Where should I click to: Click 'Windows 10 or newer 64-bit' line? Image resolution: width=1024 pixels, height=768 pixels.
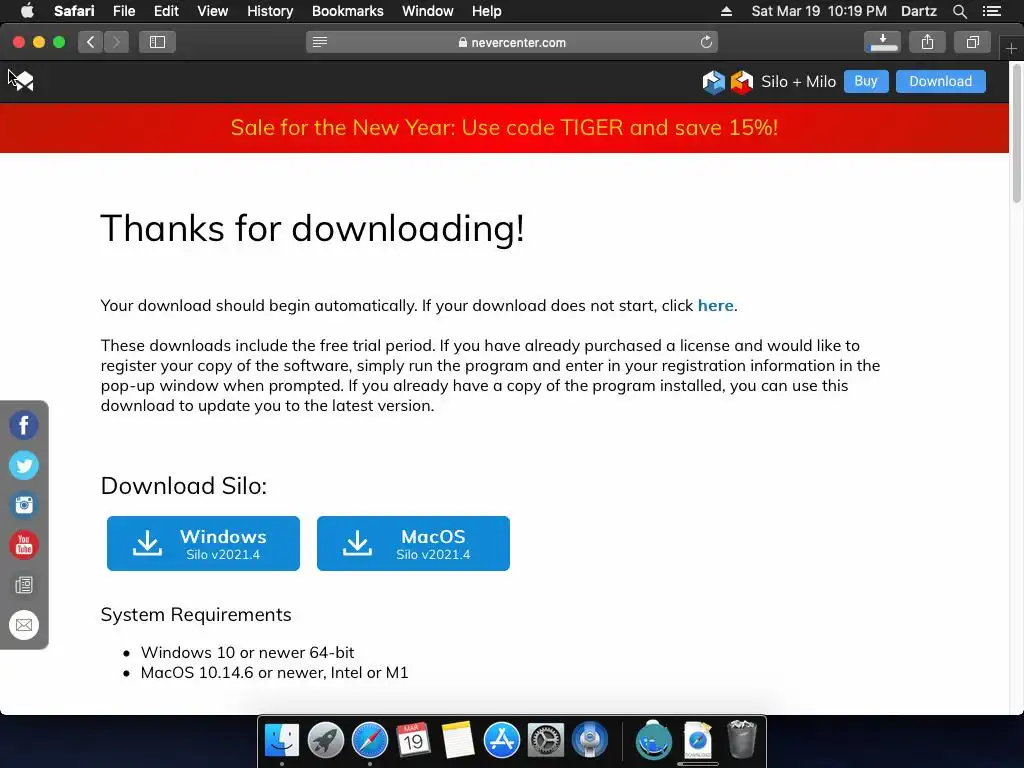tap(248, 652)
